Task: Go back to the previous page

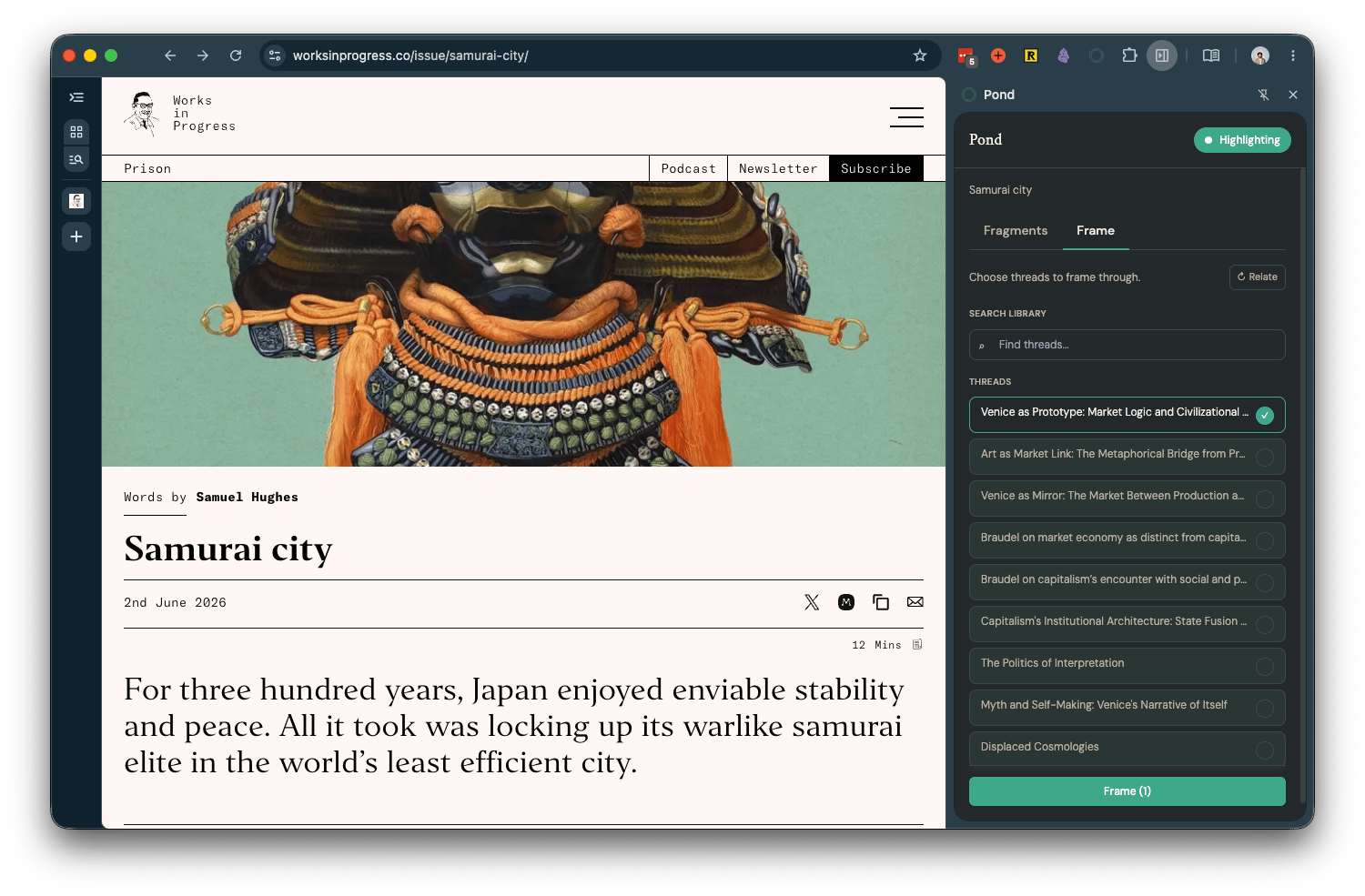Action: click(x=170, y=55)
